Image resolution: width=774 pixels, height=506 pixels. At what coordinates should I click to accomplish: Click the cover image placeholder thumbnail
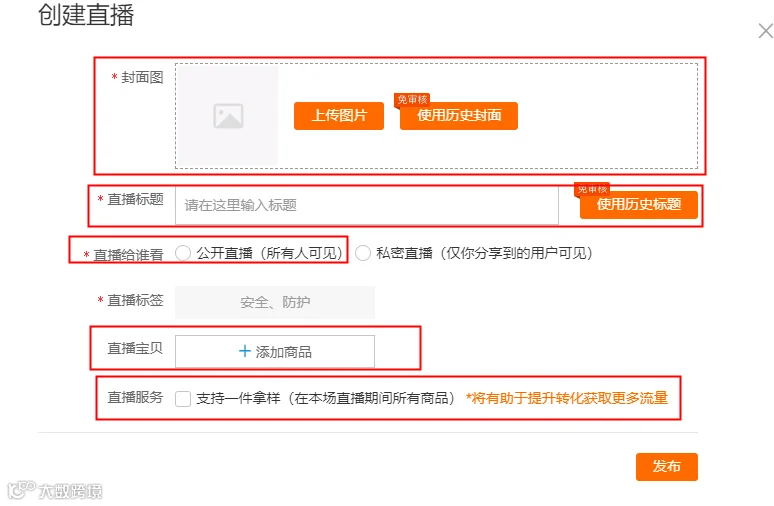click(228, 116)
